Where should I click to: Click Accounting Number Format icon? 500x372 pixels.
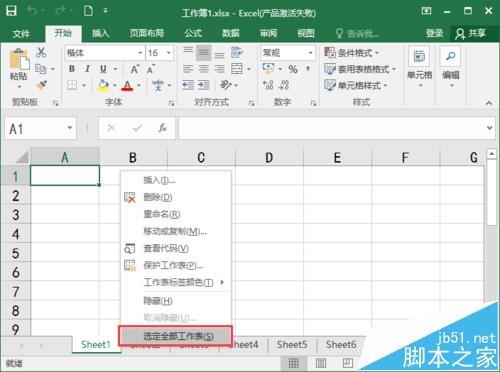(x=269, y=69)
